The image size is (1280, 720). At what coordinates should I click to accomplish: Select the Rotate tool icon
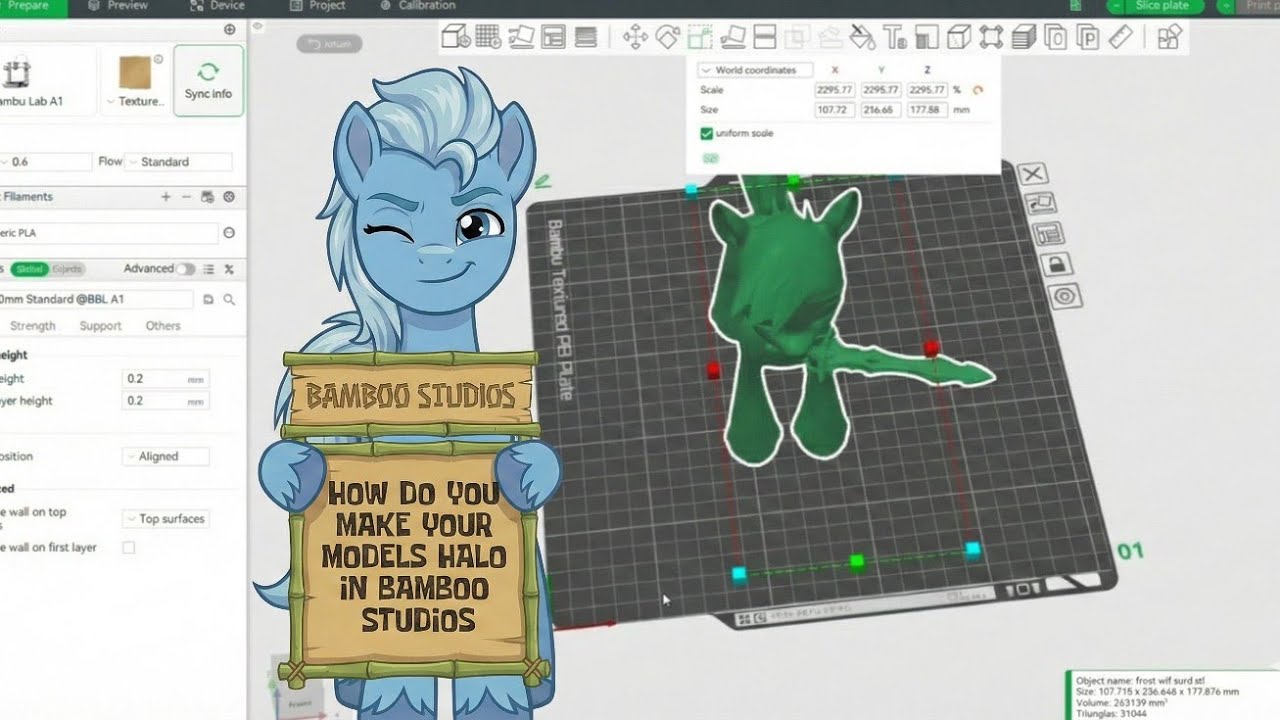(x=667, y=38)
